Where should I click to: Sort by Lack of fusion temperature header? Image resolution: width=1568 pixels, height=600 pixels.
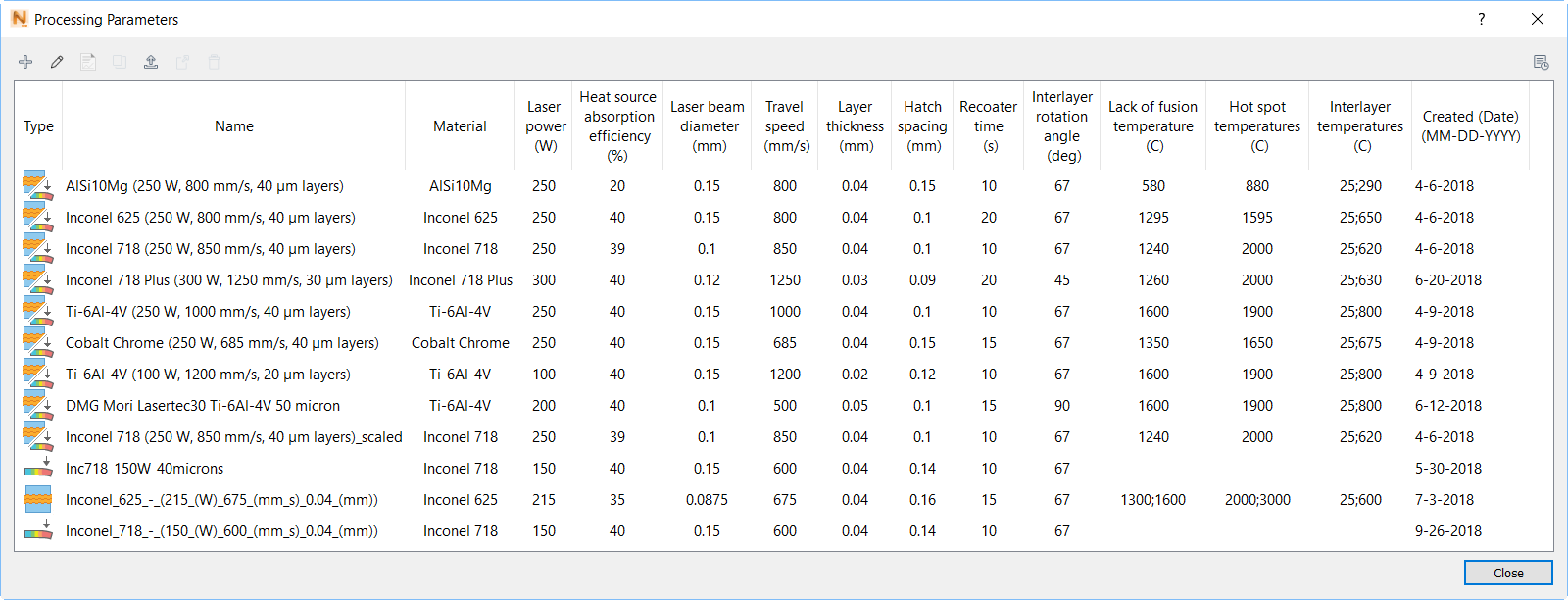point(1153,126)
